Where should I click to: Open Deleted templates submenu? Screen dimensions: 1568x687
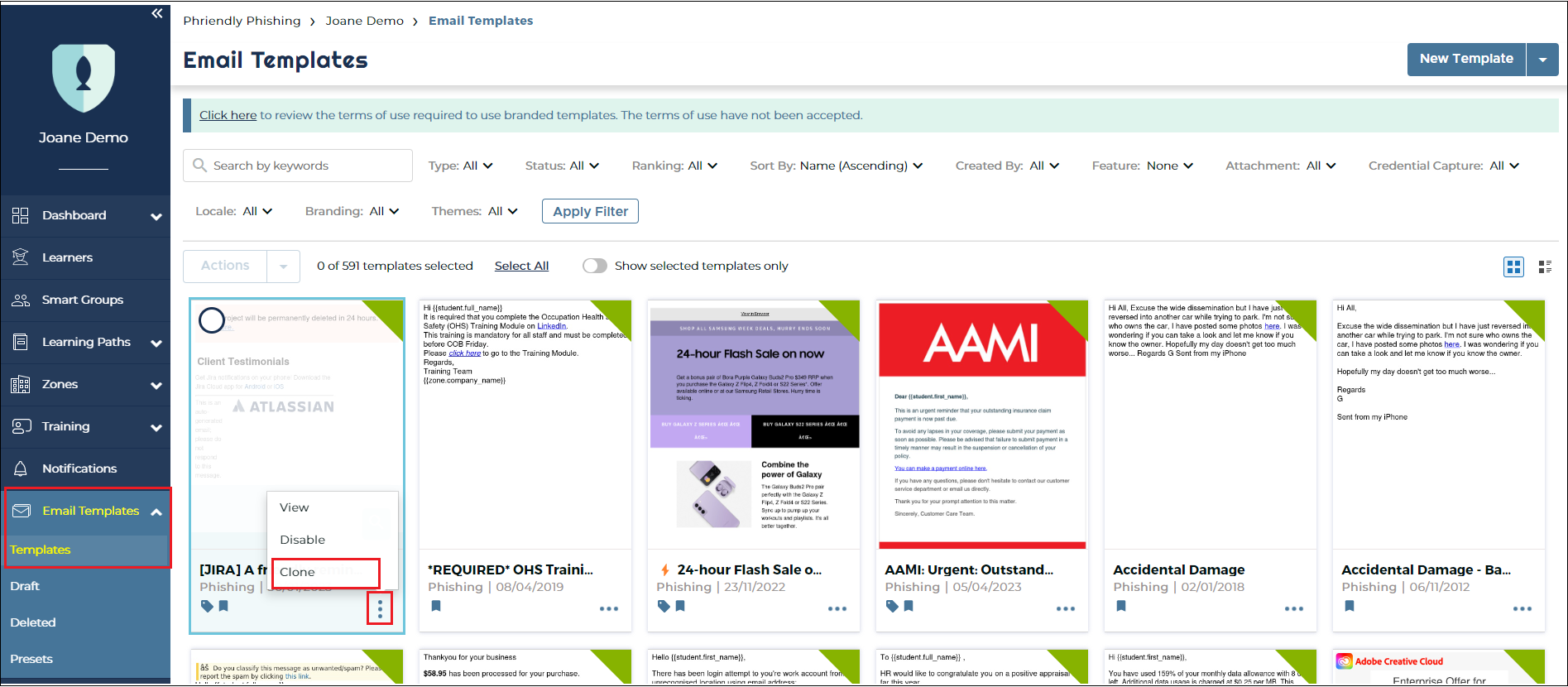(x=33, y=622)
